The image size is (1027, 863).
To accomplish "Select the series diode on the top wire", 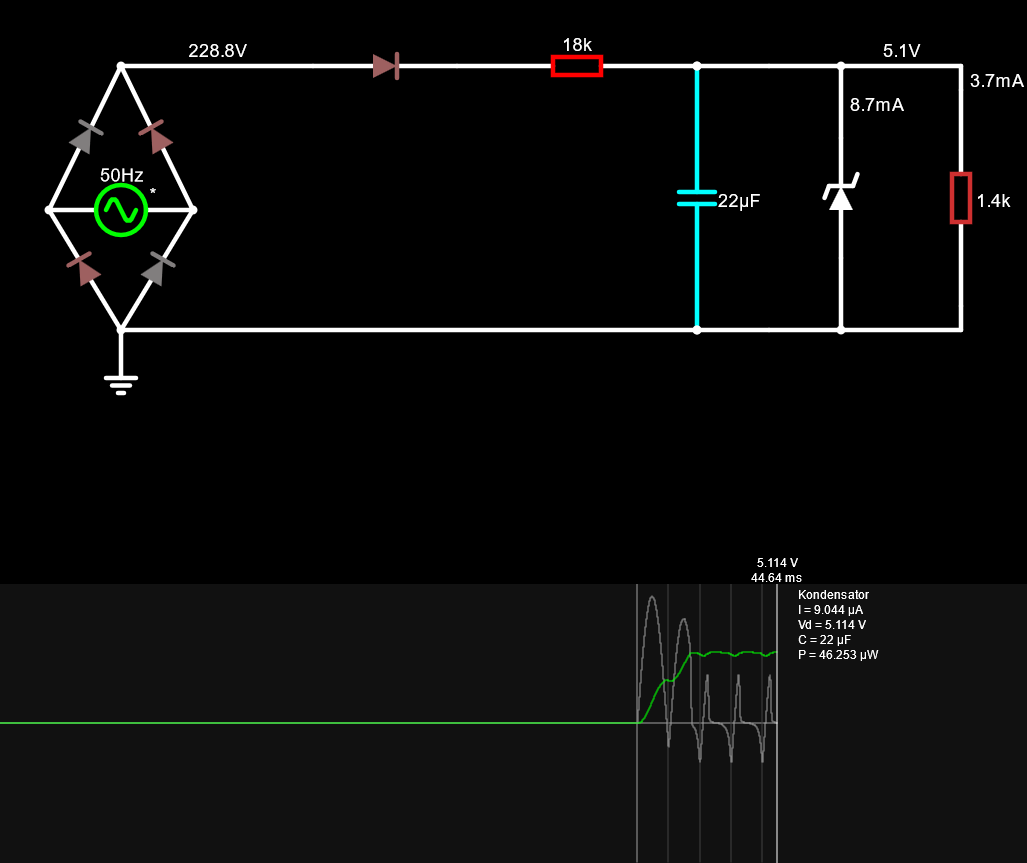I will click(x=386, y=66).
